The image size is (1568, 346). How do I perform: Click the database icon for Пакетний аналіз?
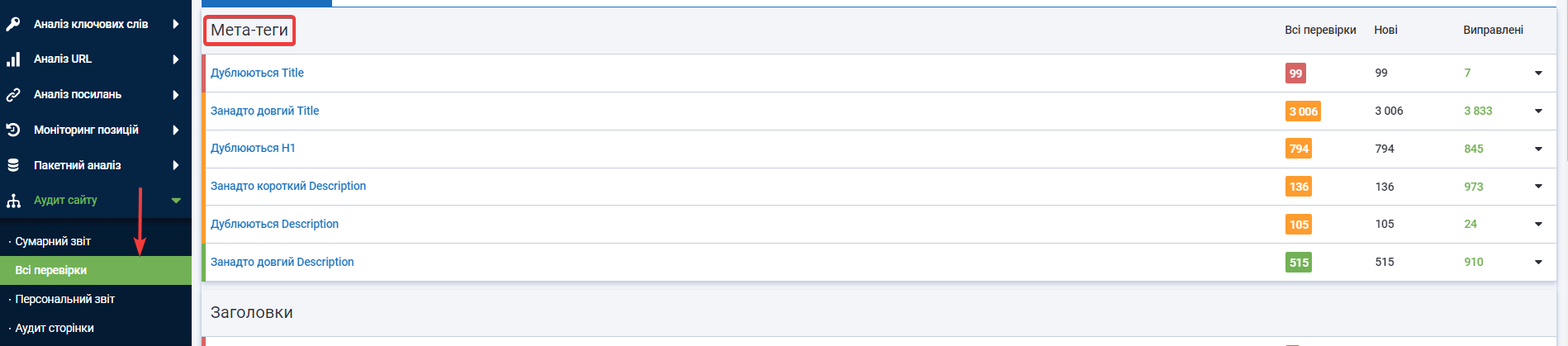(x=13, y=165)
